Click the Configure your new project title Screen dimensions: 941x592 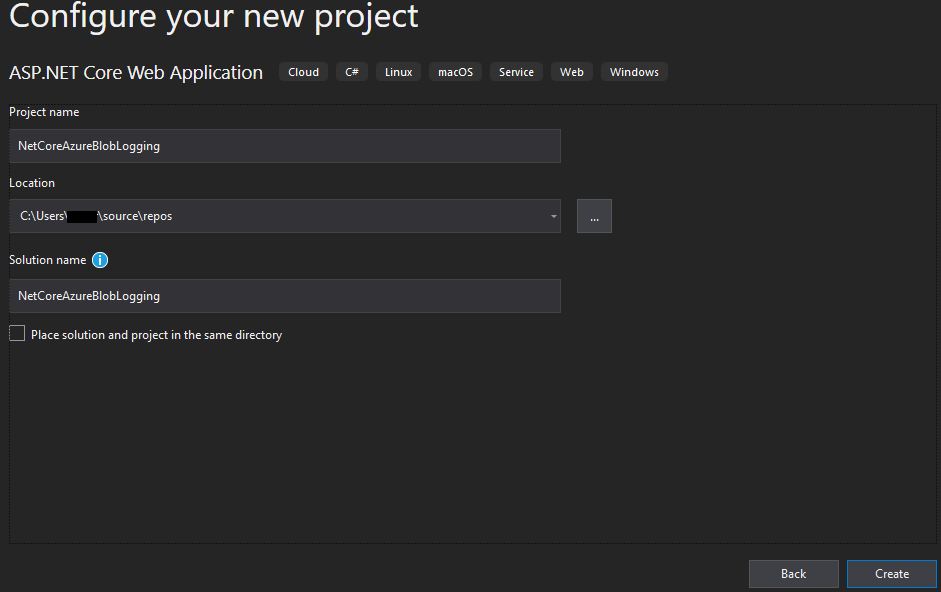[213, 17]
